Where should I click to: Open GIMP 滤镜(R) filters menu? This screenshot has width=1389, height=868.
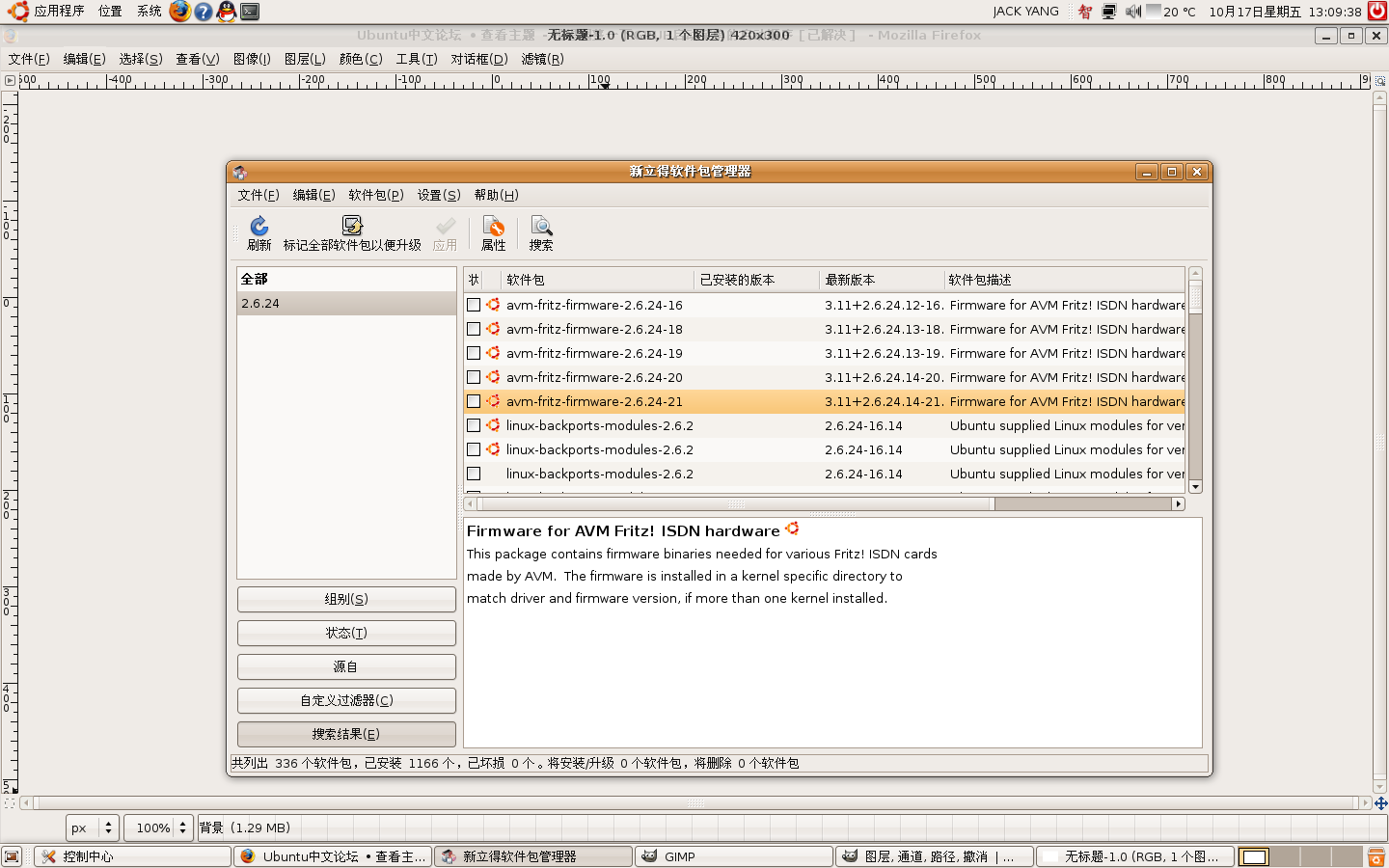542,59
